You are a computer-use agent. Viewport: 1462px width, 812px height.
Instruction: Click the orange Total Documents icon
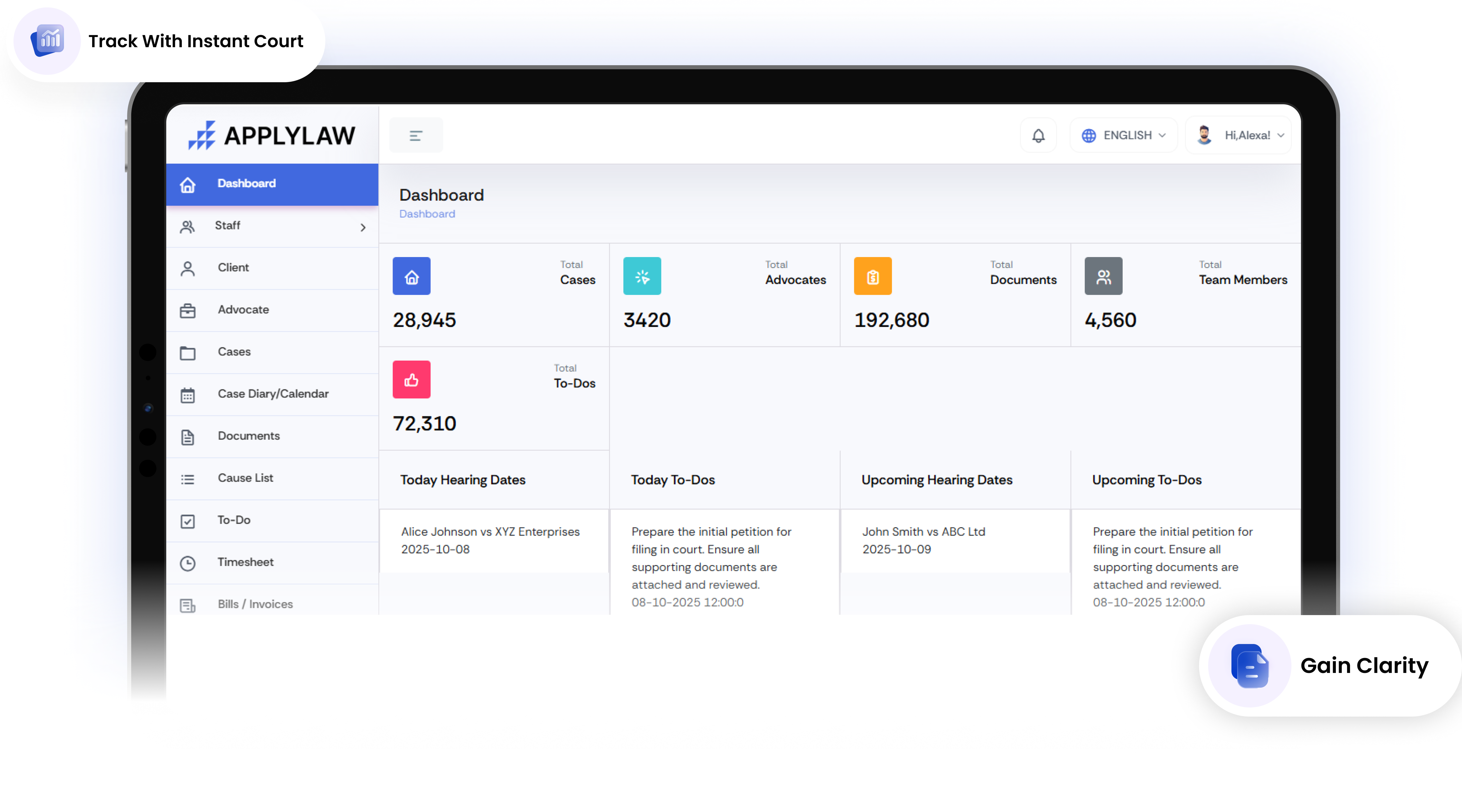[x=872, y=276]
